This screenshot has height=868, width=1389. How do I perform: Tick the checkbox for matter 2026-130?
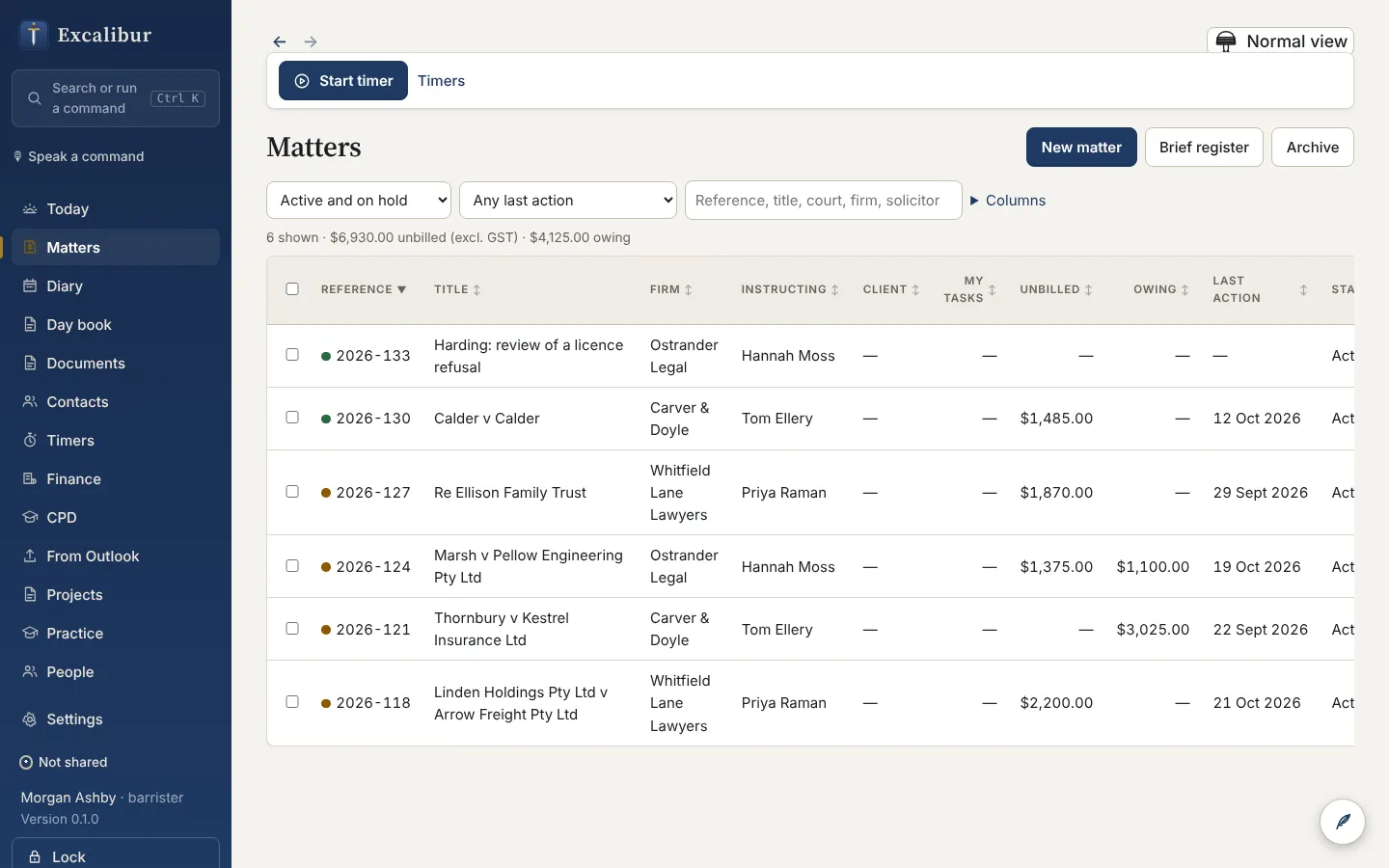292,418
